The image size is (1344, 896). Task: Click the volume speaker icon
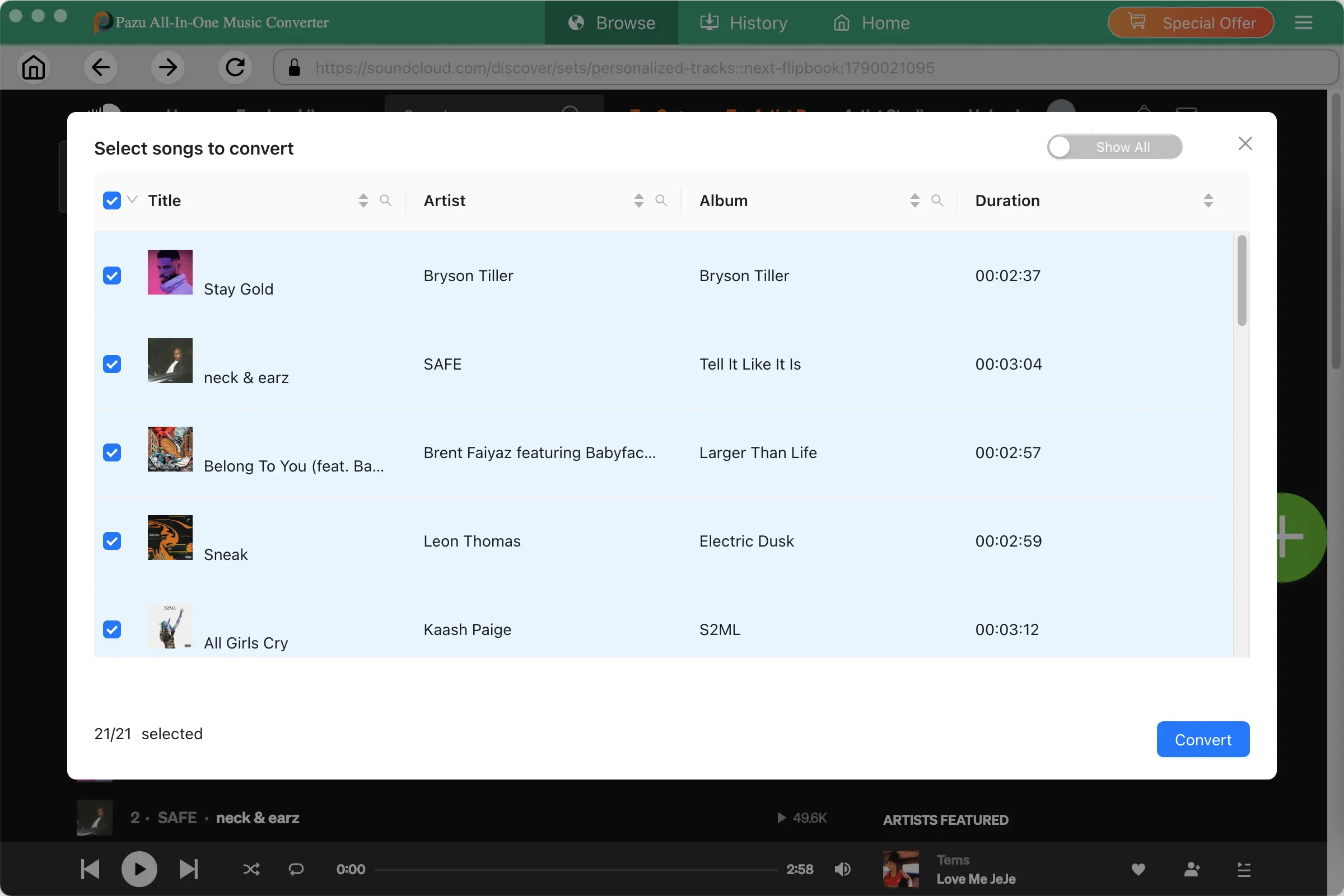pyautogui.click(x=842, y=869)
